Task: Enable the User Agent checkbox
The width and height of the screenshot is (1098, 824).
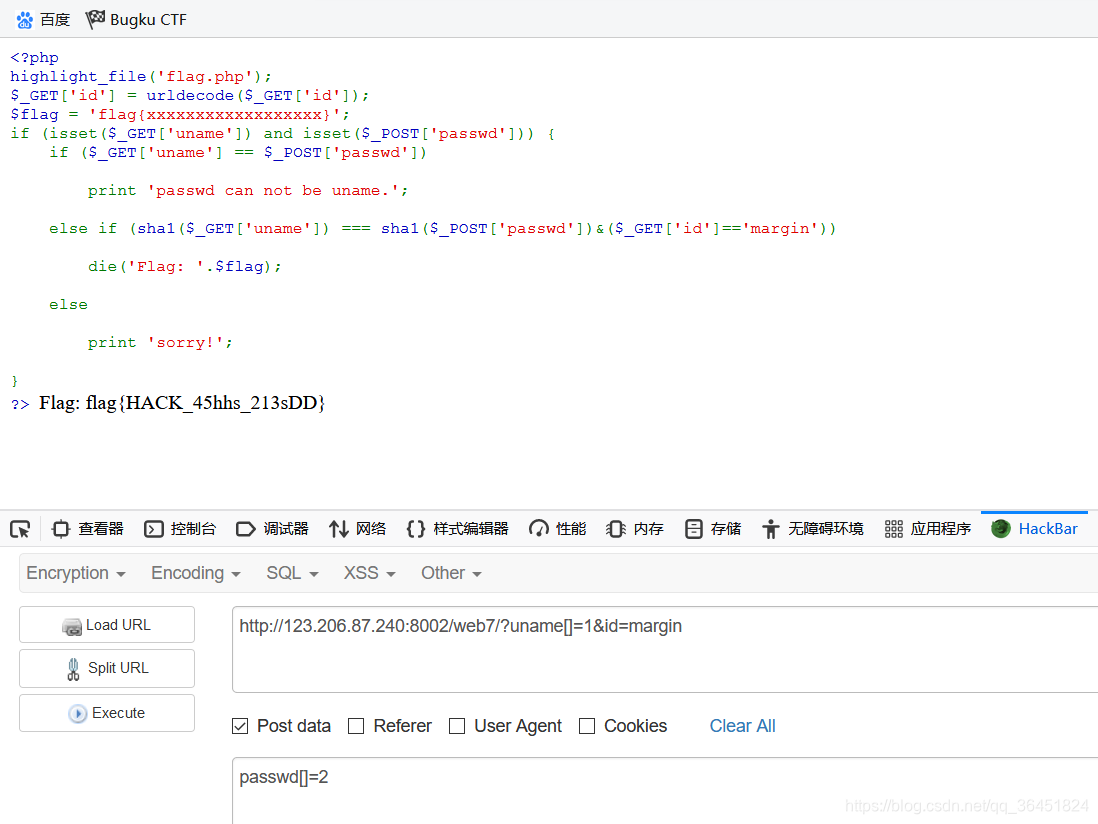Action: click(457, 726)
